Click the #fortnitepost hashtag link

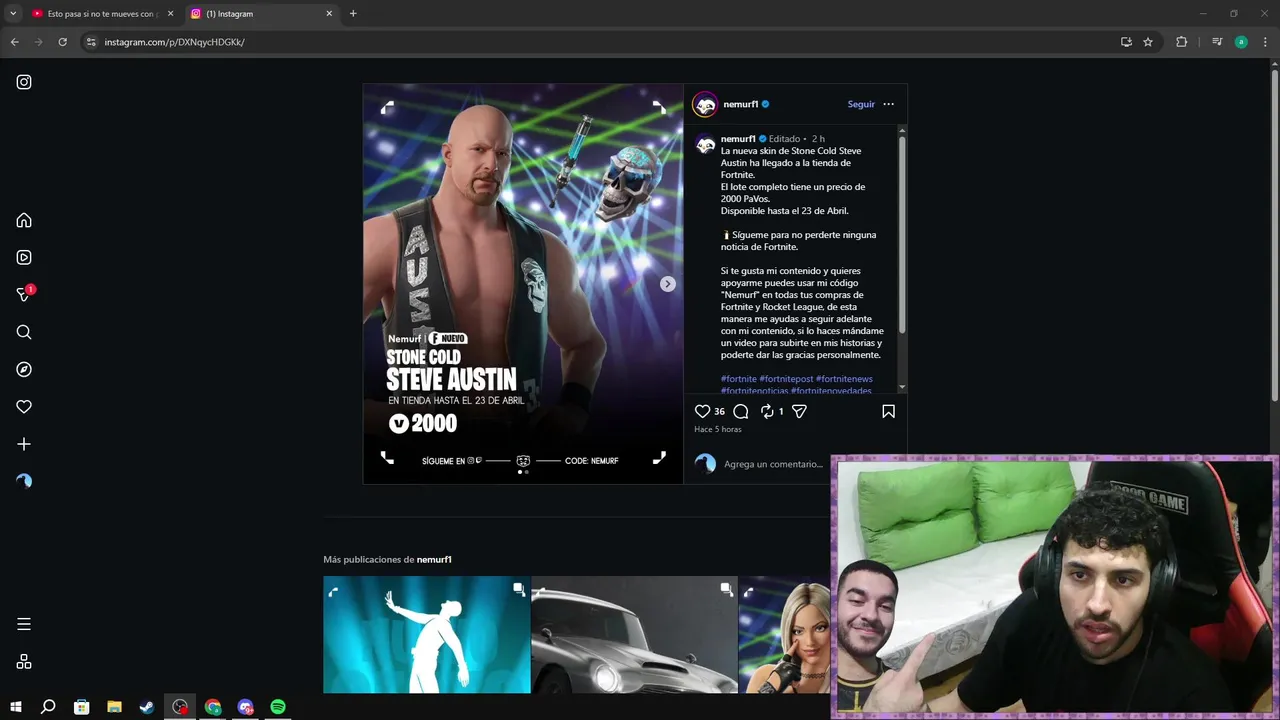point(786,379)
